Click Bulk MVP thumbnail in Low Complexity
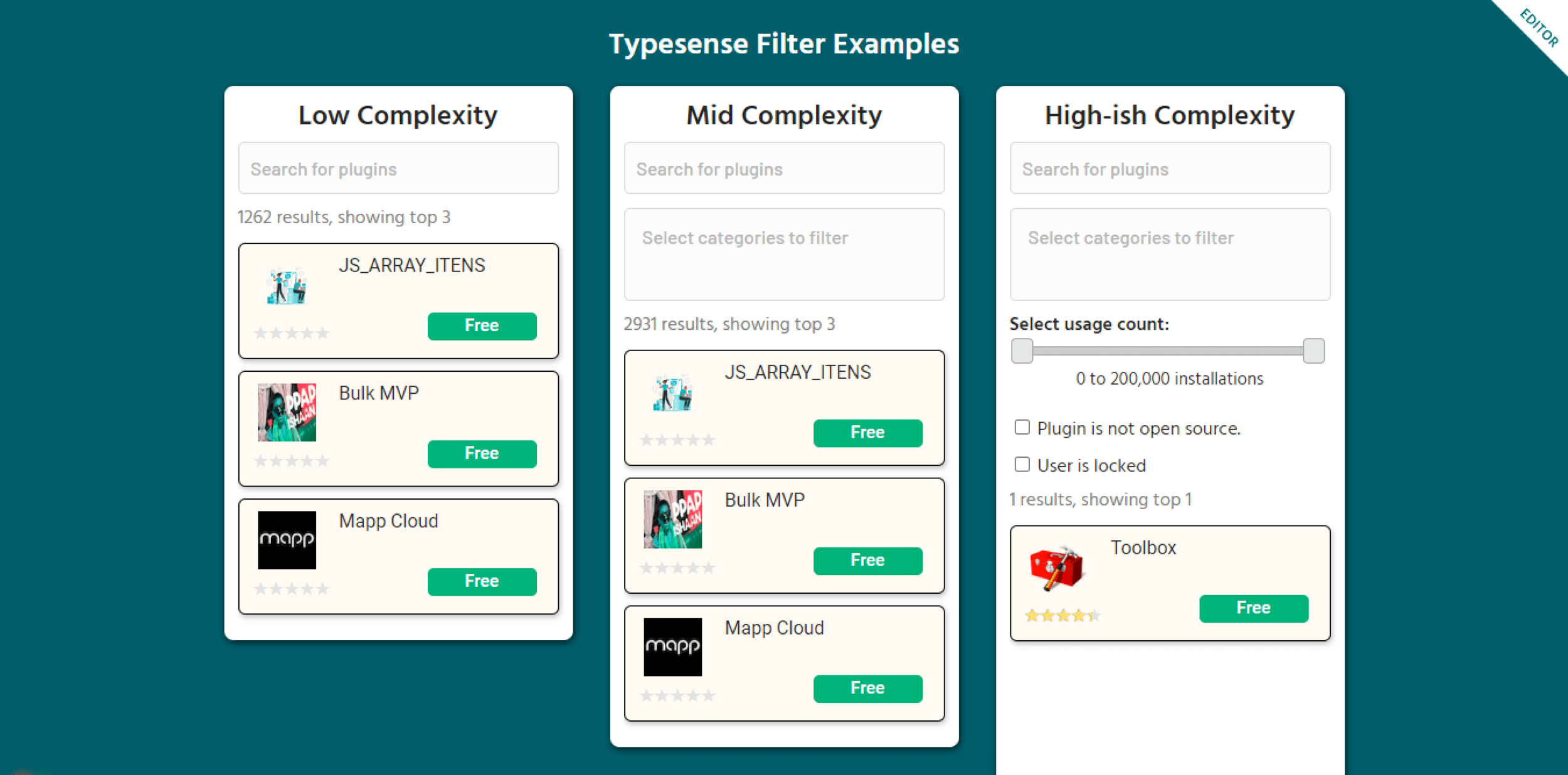The height and width of the screenshot is (775, 1568). pos(287,413)
